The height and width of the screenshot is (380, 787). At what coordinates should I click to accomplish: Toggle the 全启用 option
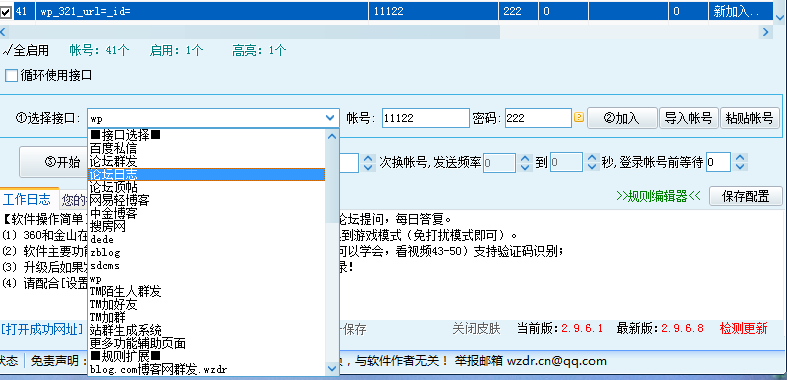point(26,50)
